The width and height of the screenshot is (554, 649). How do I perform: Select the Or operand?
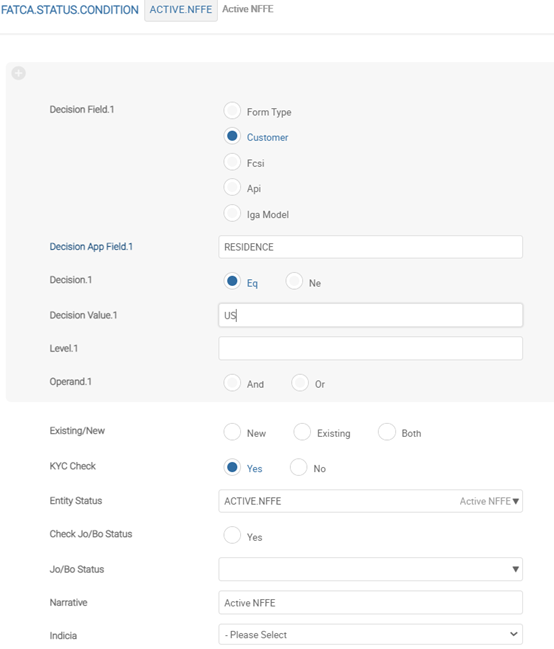pyautogui.click(x=300, y=383)
